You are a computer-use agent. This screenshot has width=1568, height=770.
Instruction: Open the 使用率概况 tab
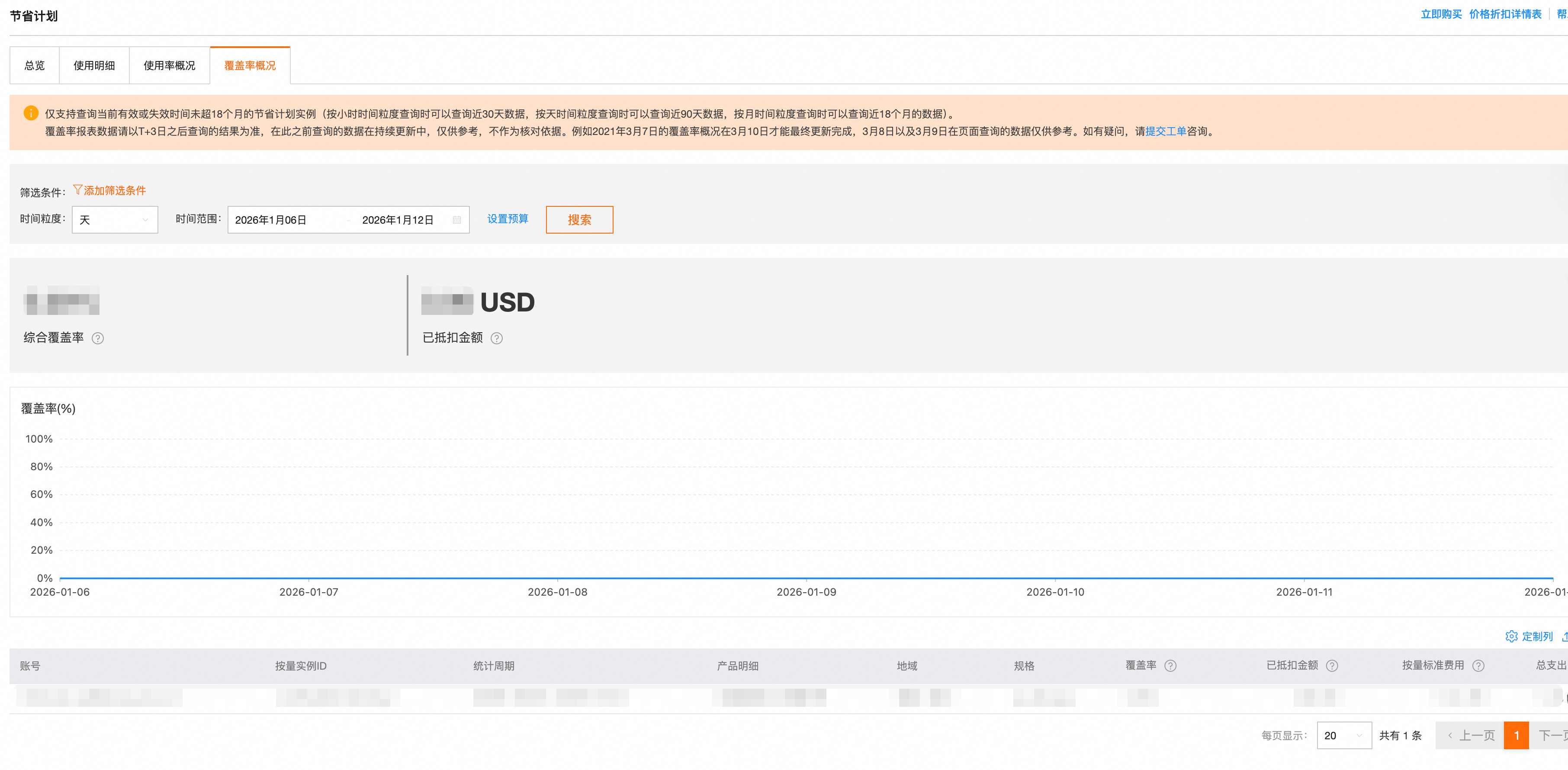click(169, 66)
